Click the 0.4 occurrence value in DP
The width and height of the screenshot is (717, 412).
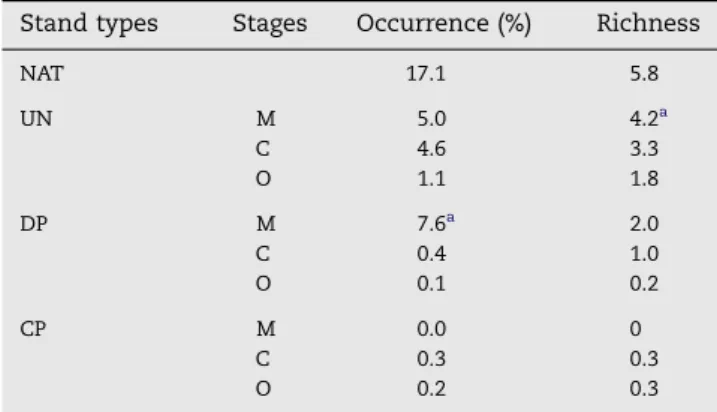[431, 254]
